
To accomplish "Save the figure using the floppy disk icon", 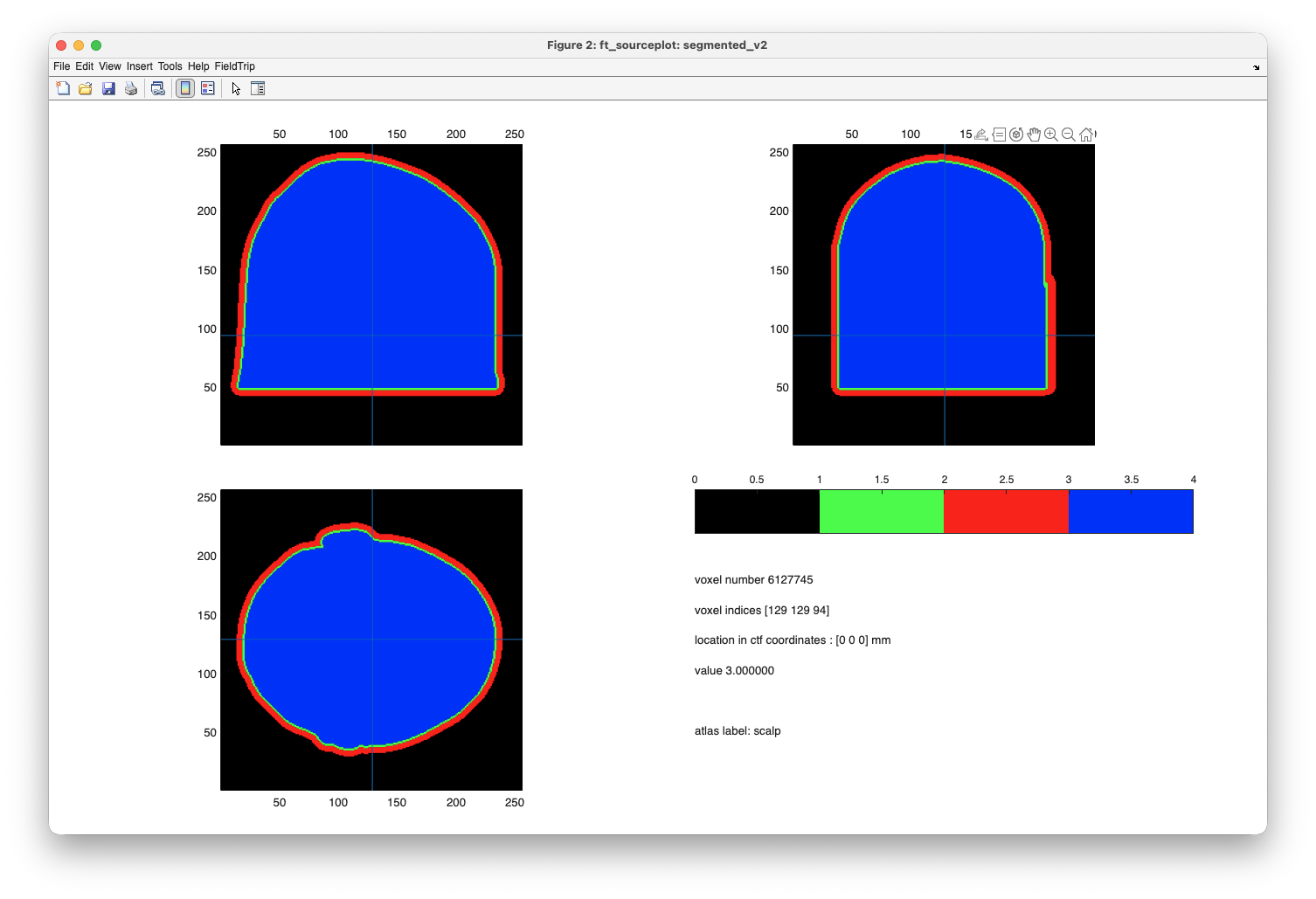I will pyautogui.click(x=108, y=88).
